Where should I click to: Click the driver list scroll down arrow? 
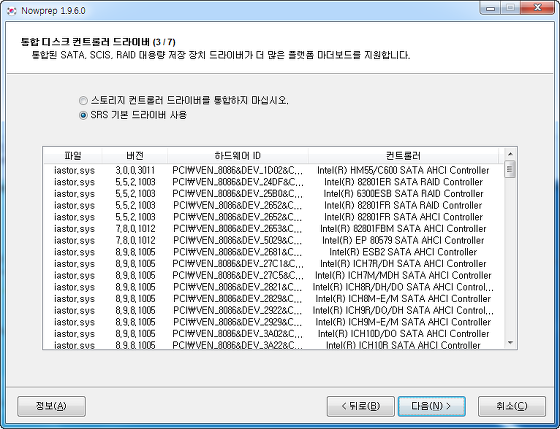coord(510,343)
